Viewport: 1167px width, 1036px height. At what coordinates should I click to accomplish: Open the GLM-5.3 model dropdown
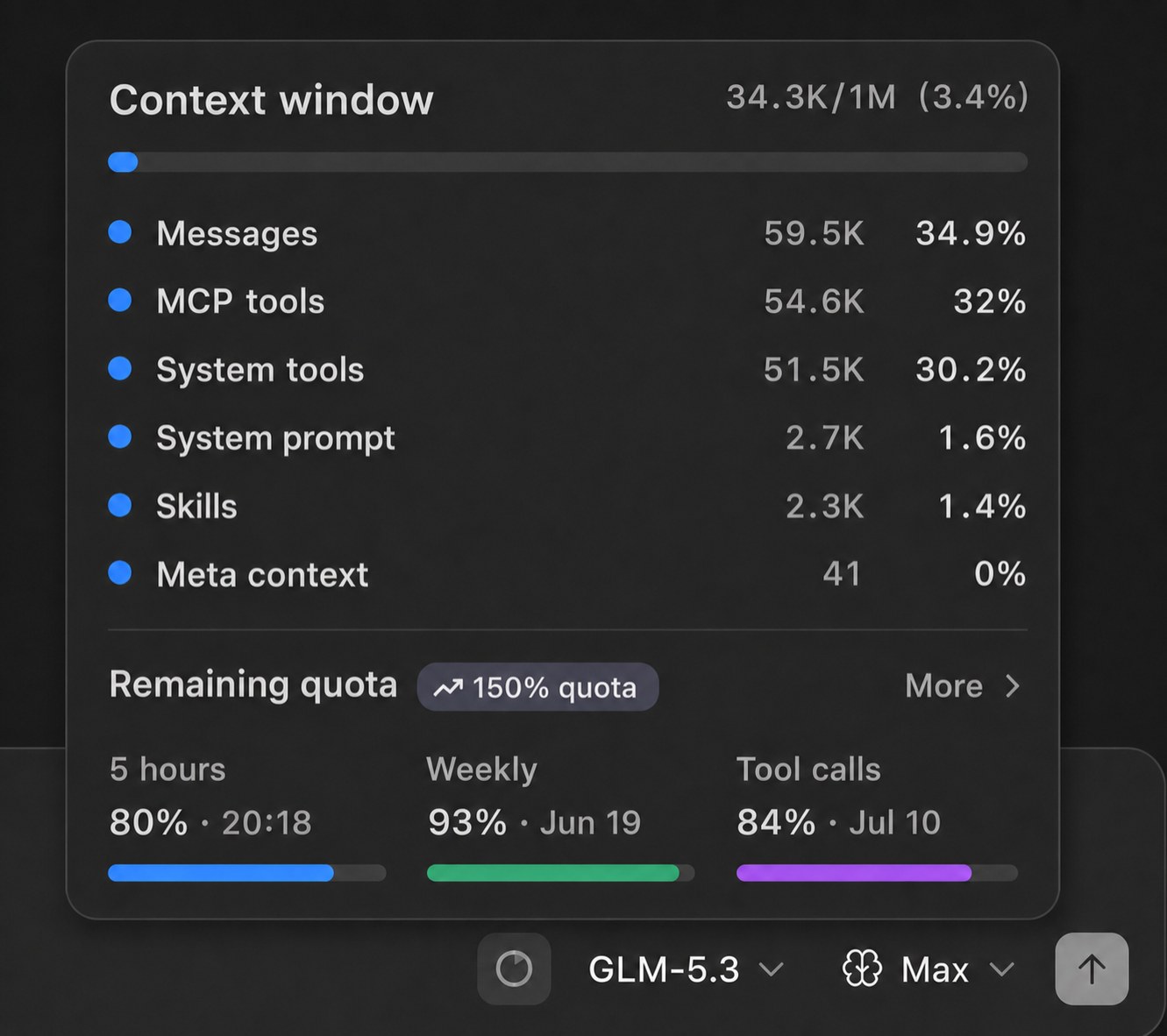coord(686,969)
